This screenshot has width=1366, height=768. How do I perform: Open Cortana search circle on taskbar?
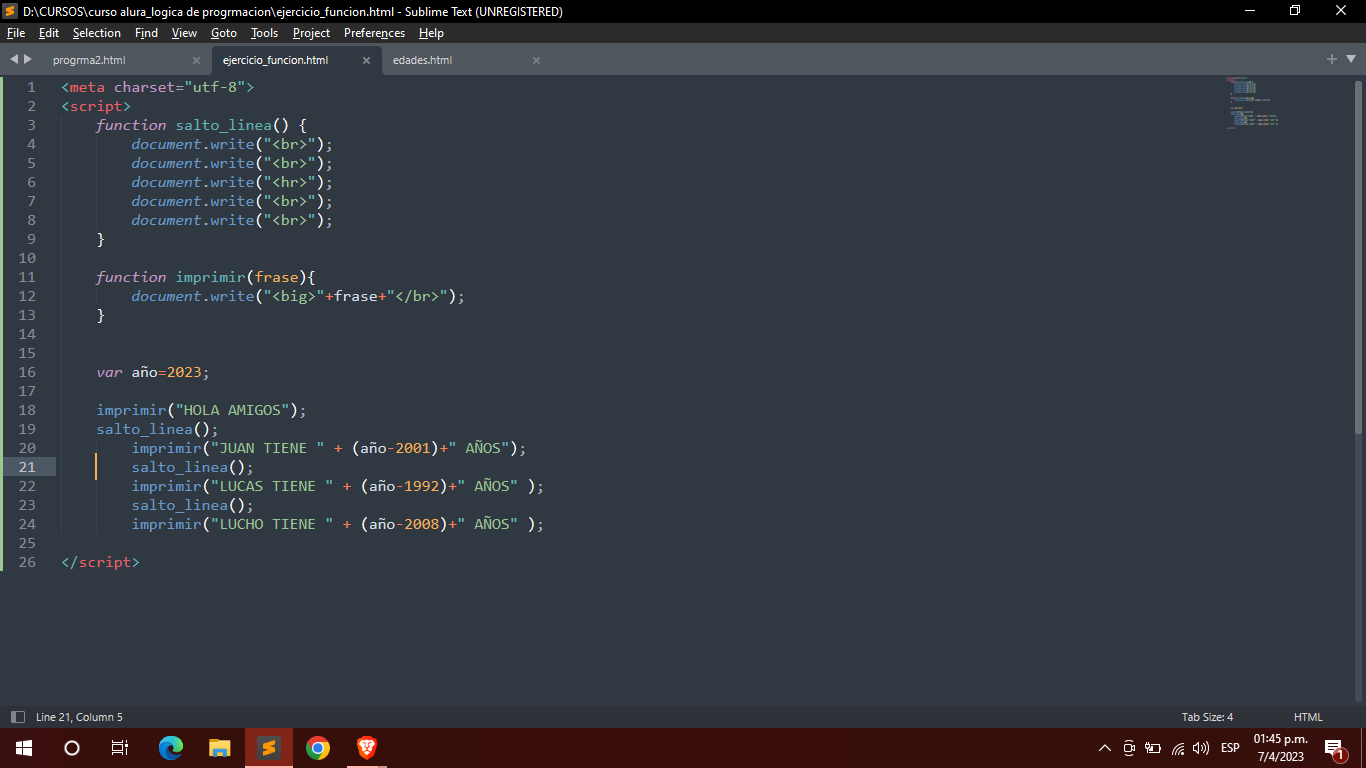pyautogui.click(x=71, y=747)
